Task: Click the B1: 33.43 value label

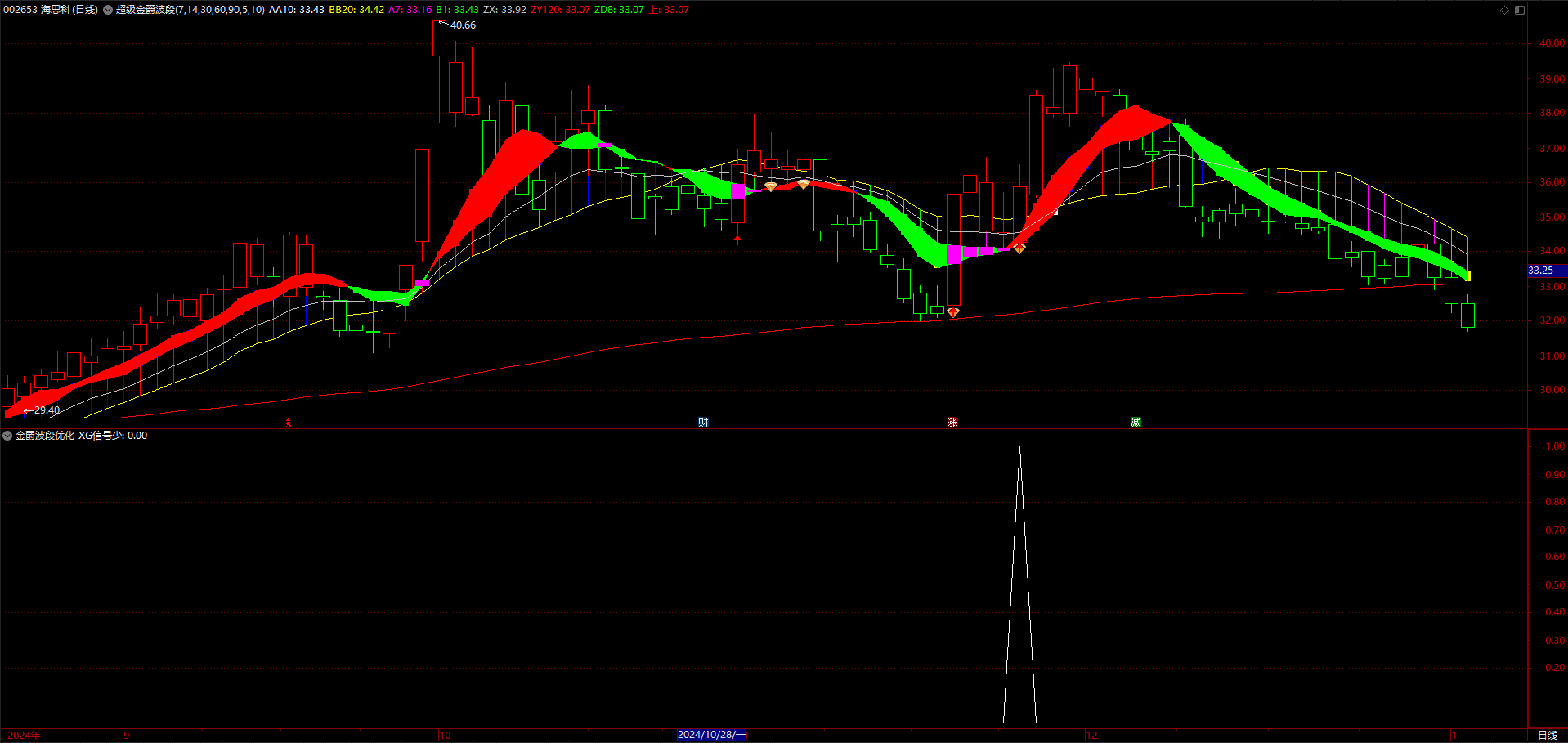Action: 457,10
